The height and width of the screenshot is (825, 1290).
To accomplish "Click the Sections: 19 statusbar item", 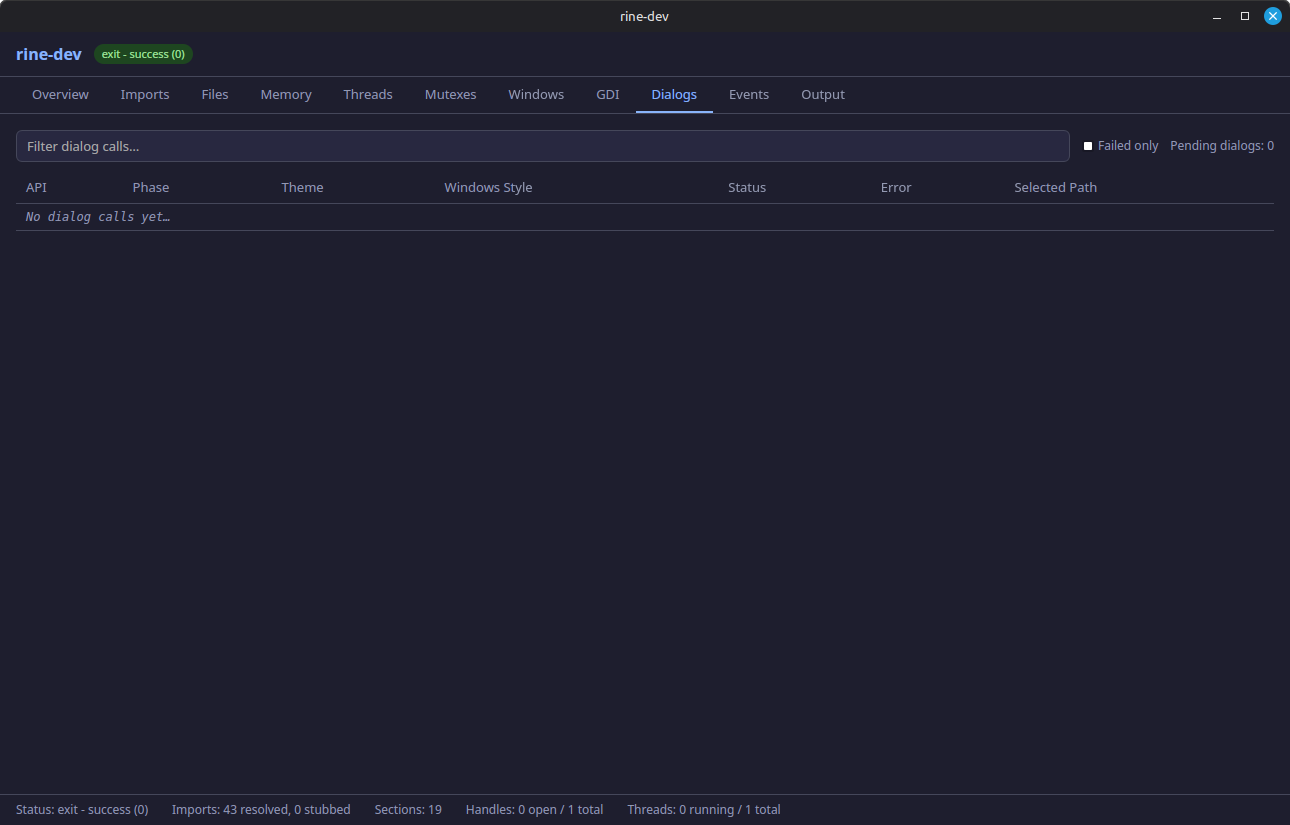I will tap(408, 809).
